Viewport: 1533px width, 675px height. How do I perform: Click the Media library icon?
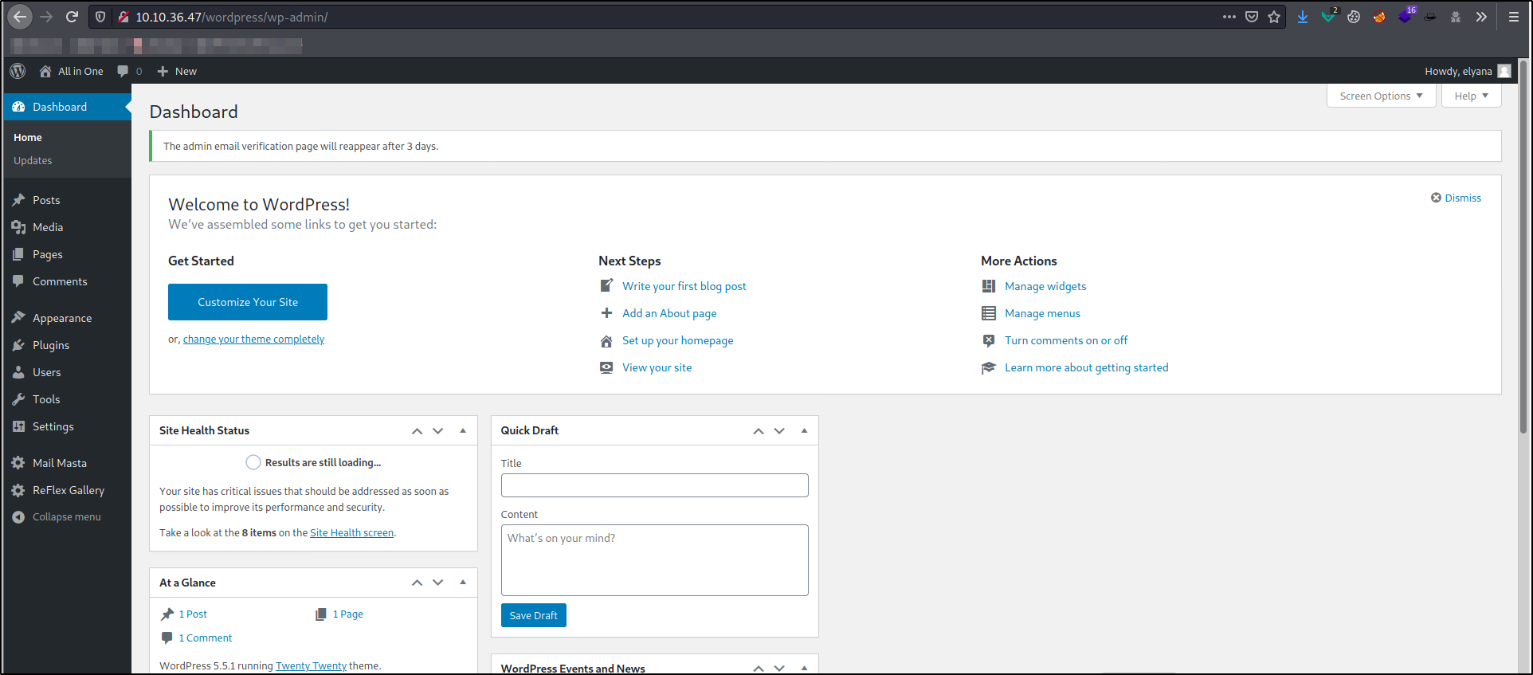tap(18, 227)
